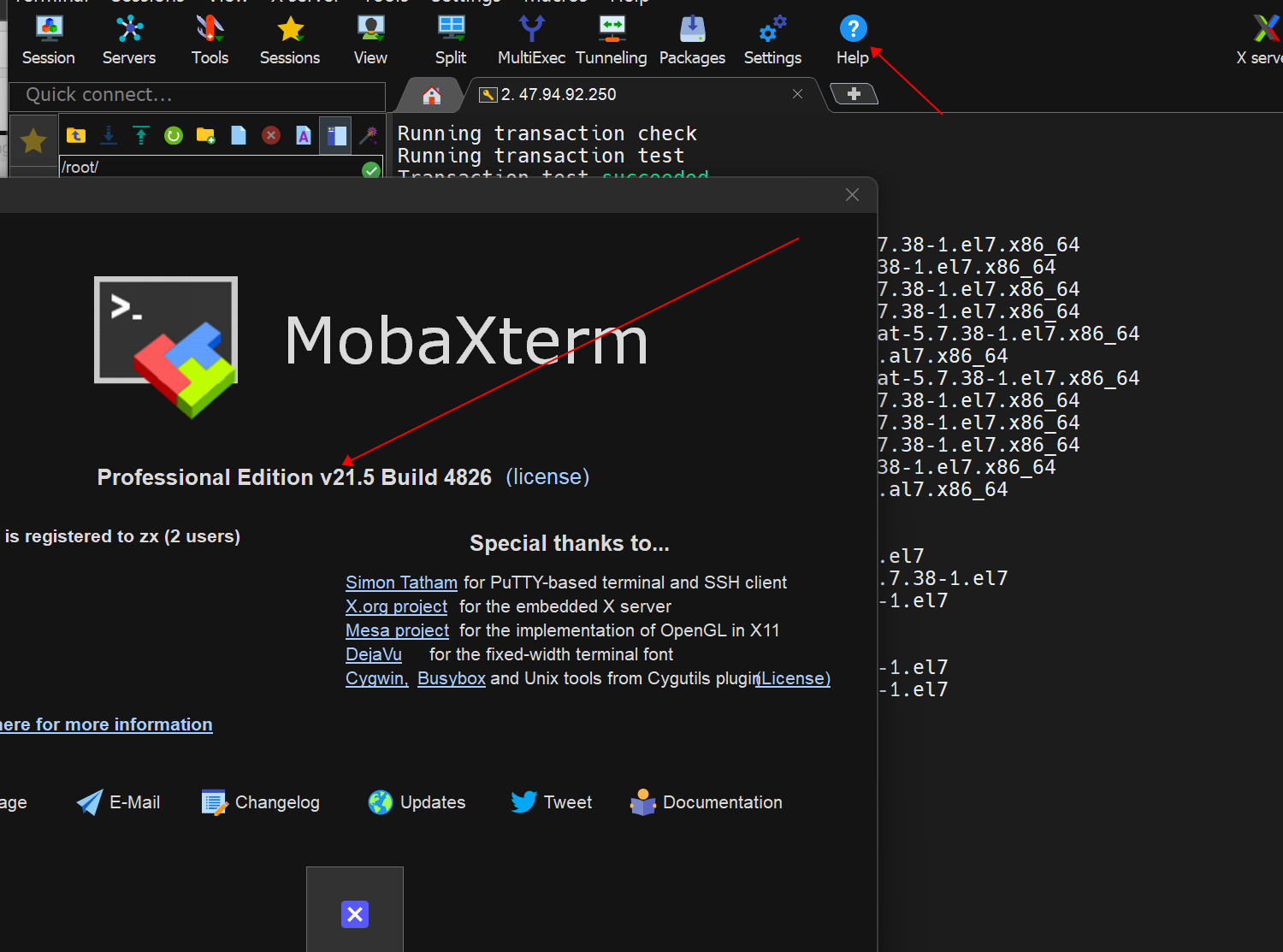Upload files using the teal arrow icon
Screen dimensions: 1283x952
click(x=141, y=135)
